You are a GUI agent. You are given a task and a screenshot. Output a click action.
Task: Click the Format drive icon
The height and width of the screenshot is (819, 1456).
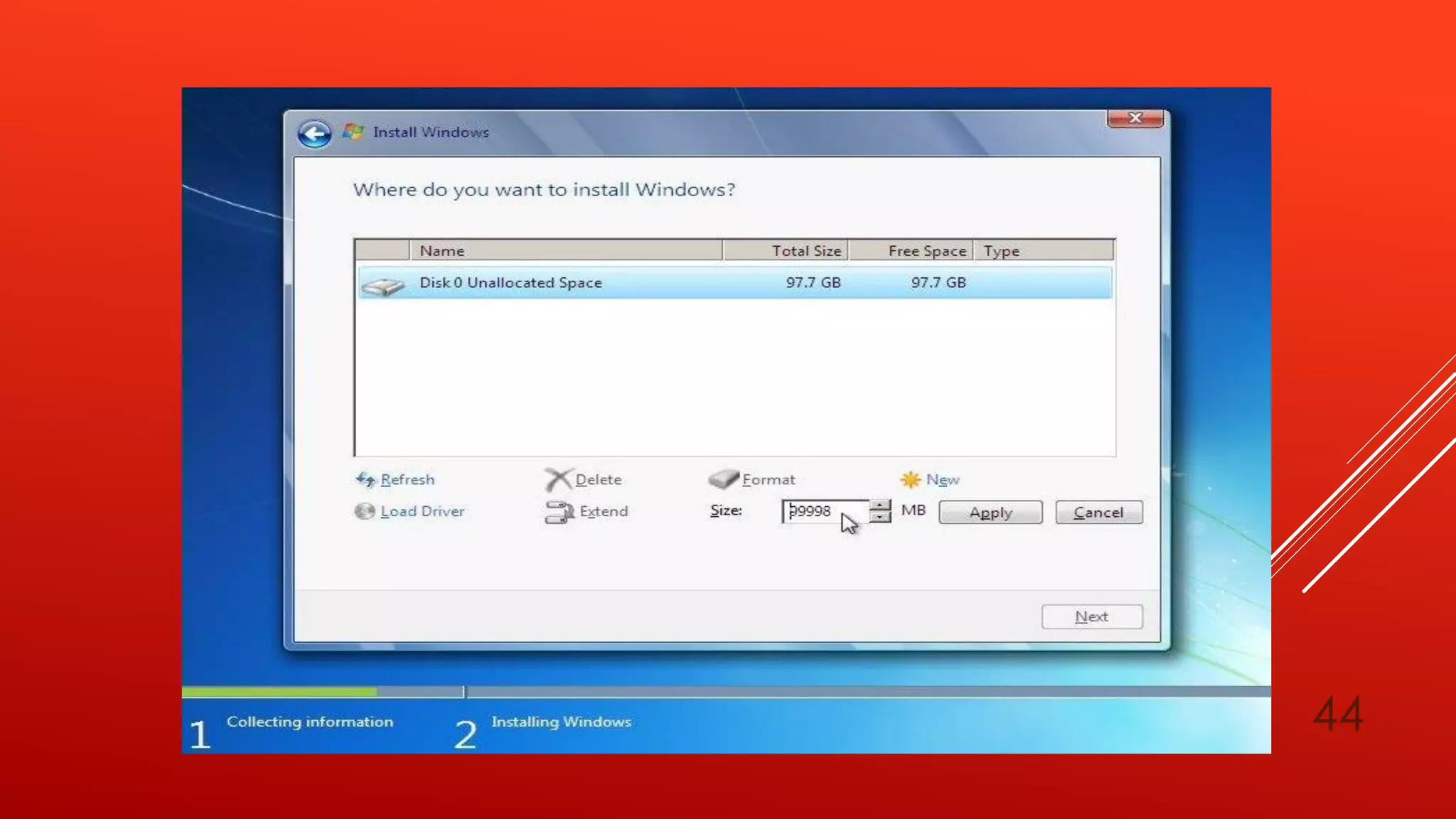point(723,479)
